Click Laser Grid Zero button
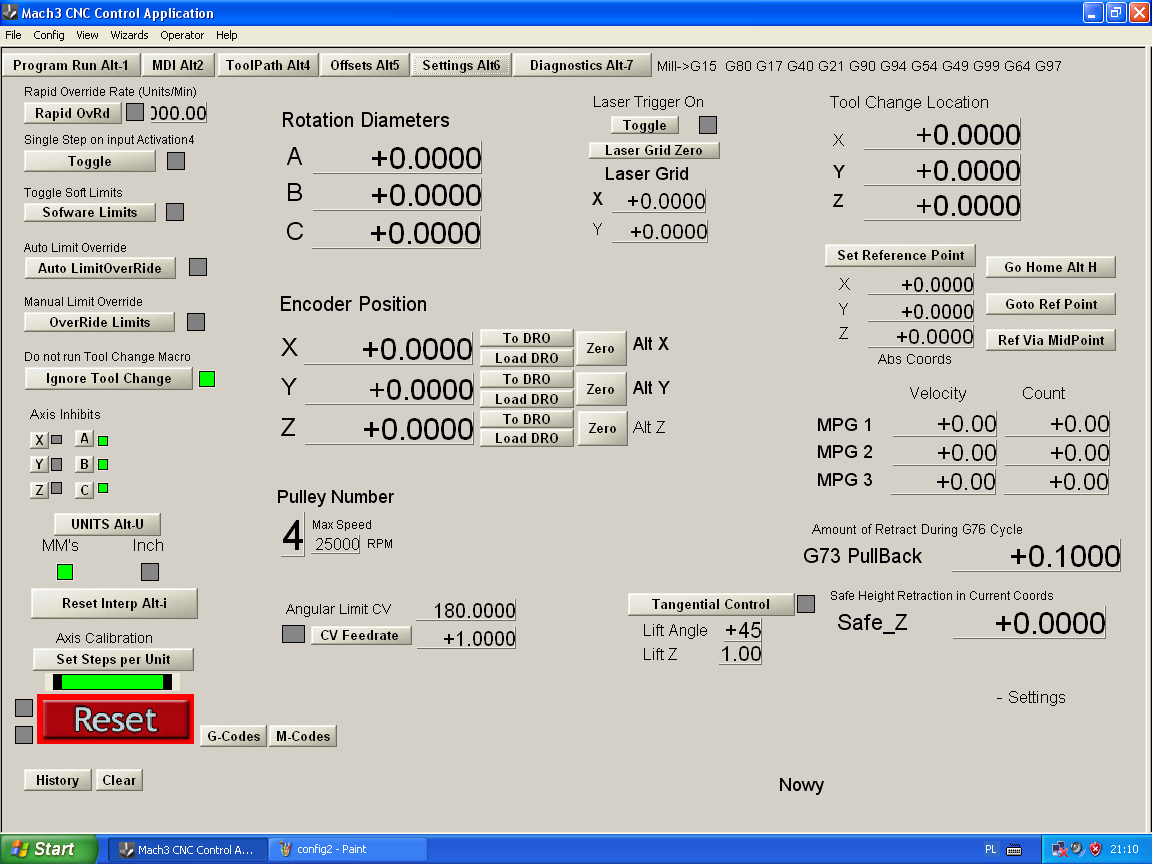Image resolution: width=1152 pixels, height=864 pixels. click(x=654, y=150)
